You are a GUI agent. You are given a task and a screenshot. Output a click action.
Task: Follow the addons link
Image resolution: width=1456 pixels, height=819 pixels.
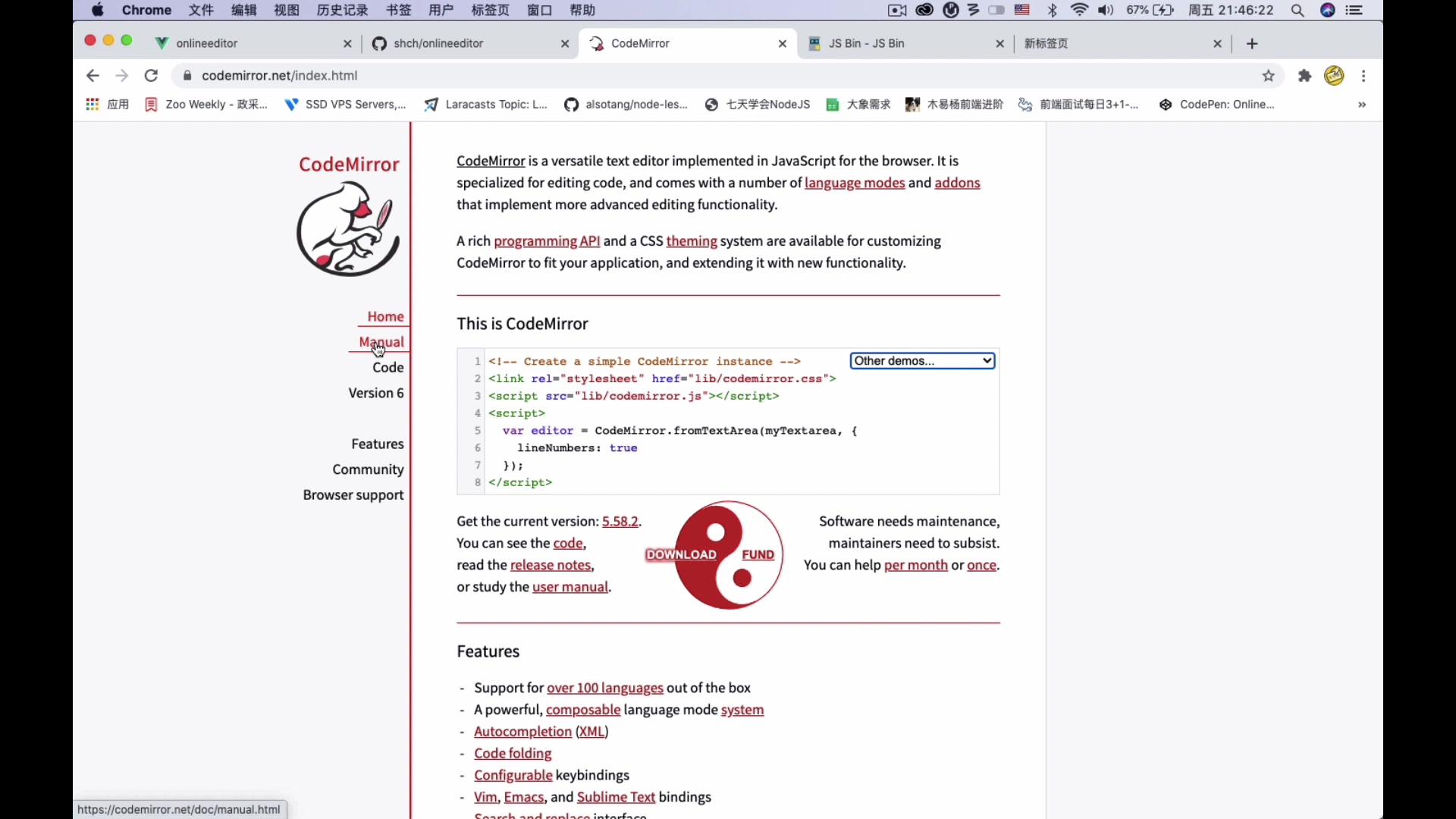pos(957,184)
